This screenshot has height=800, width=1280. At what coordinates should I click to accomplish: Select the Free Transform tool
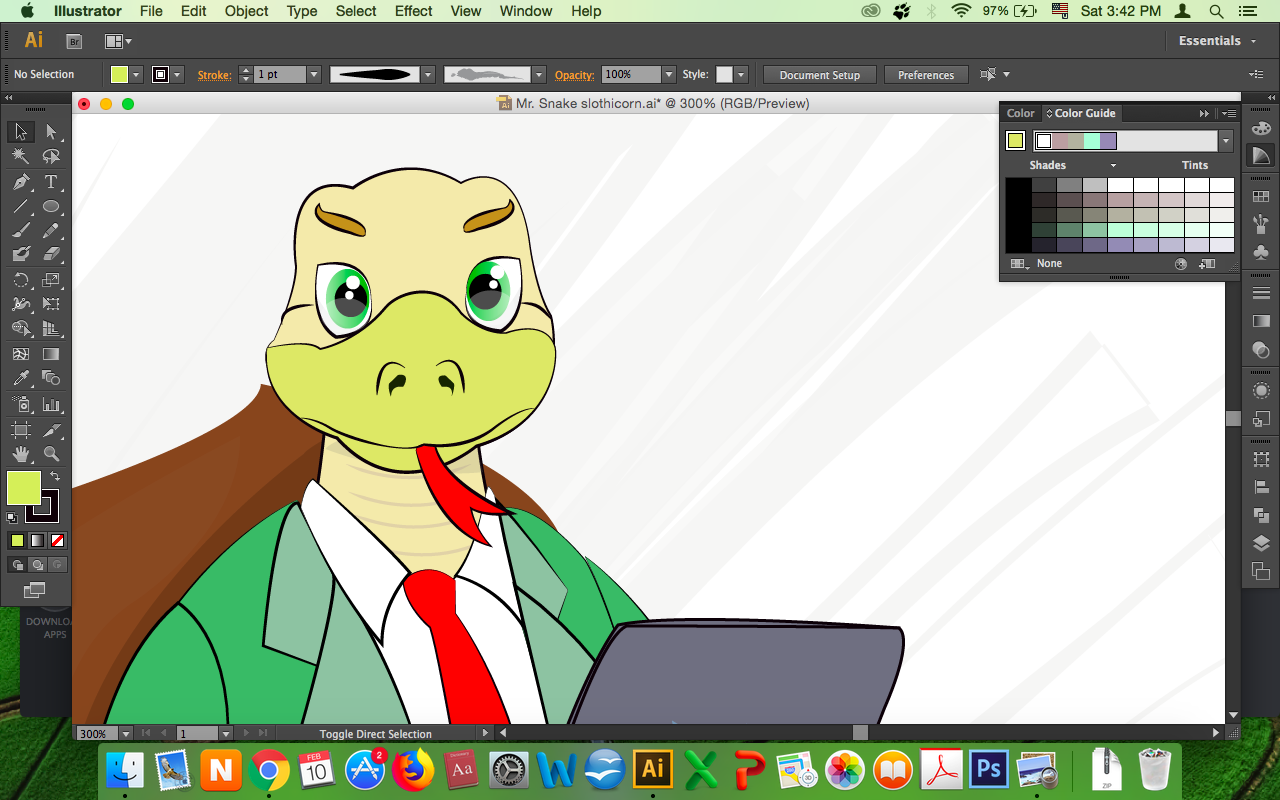[51, 304]
